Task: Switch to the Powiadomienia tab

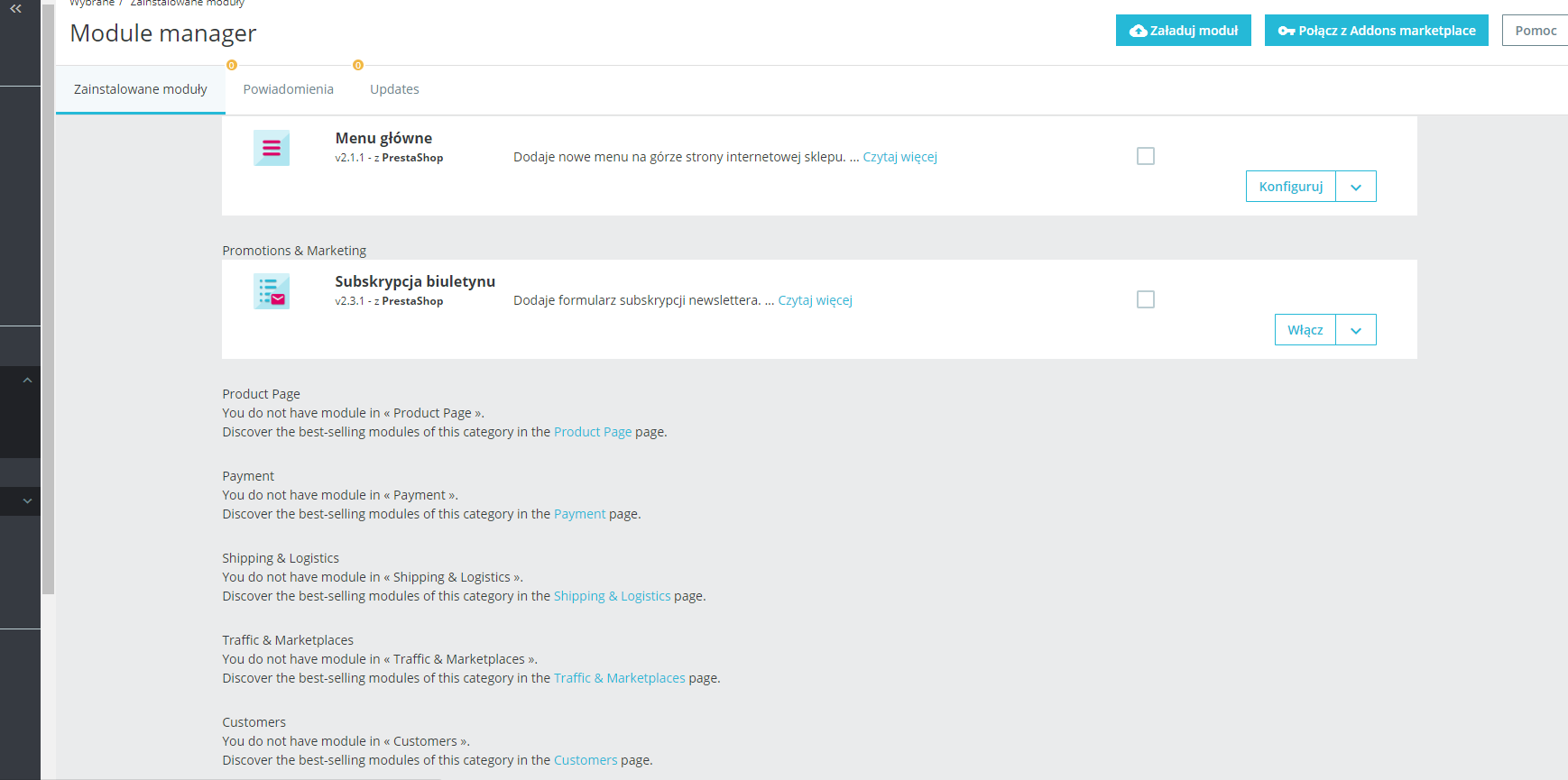Action: coord(289,89)
